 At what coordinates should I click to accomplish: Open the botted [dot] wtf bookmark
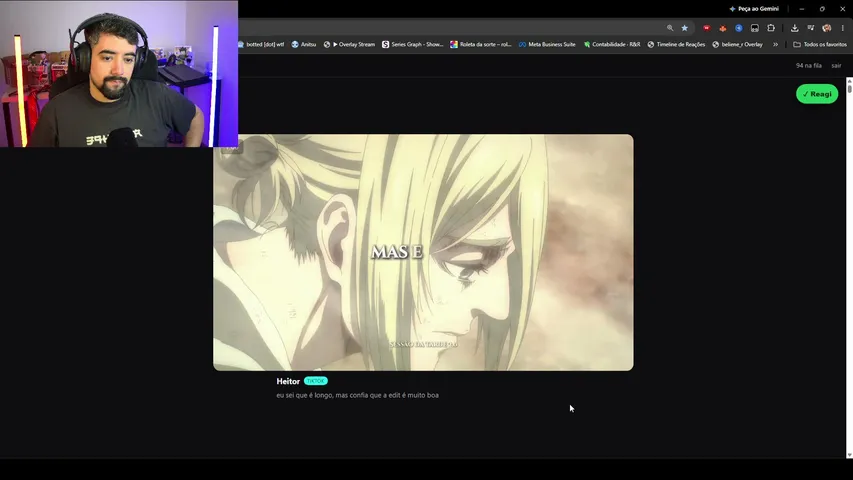tap(261, 45)
